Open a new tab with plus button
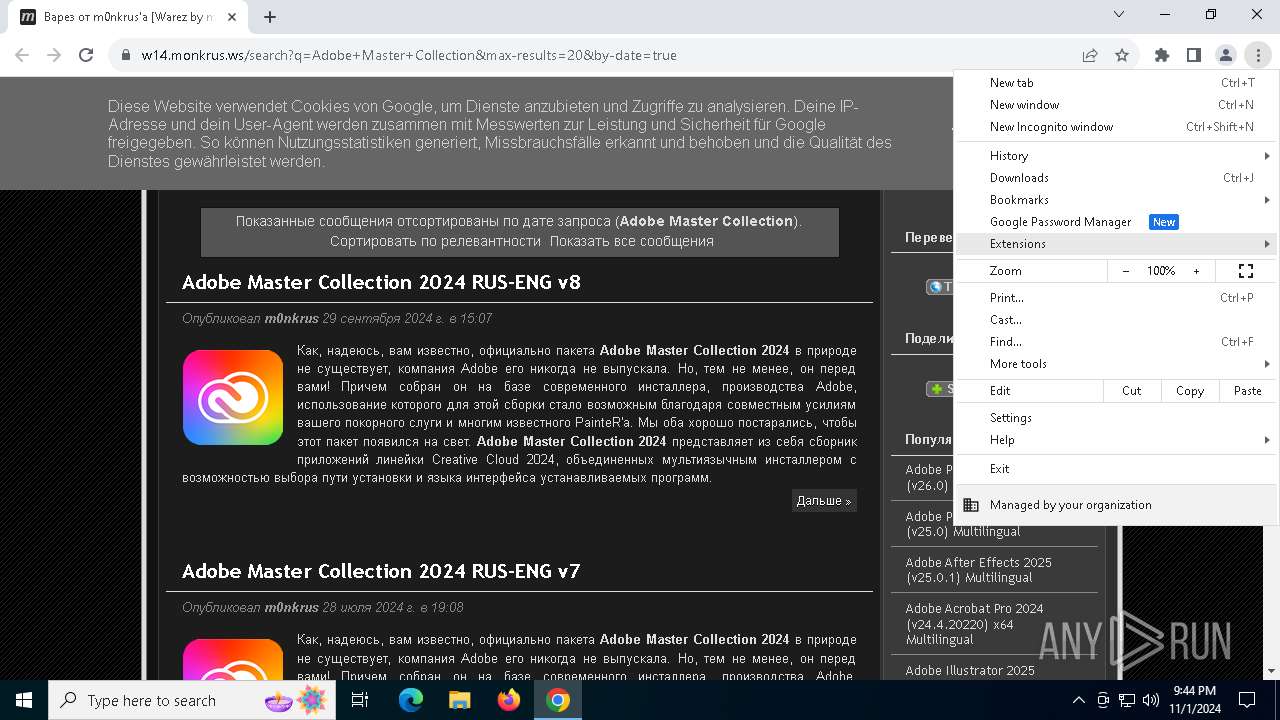 [270, 16]
